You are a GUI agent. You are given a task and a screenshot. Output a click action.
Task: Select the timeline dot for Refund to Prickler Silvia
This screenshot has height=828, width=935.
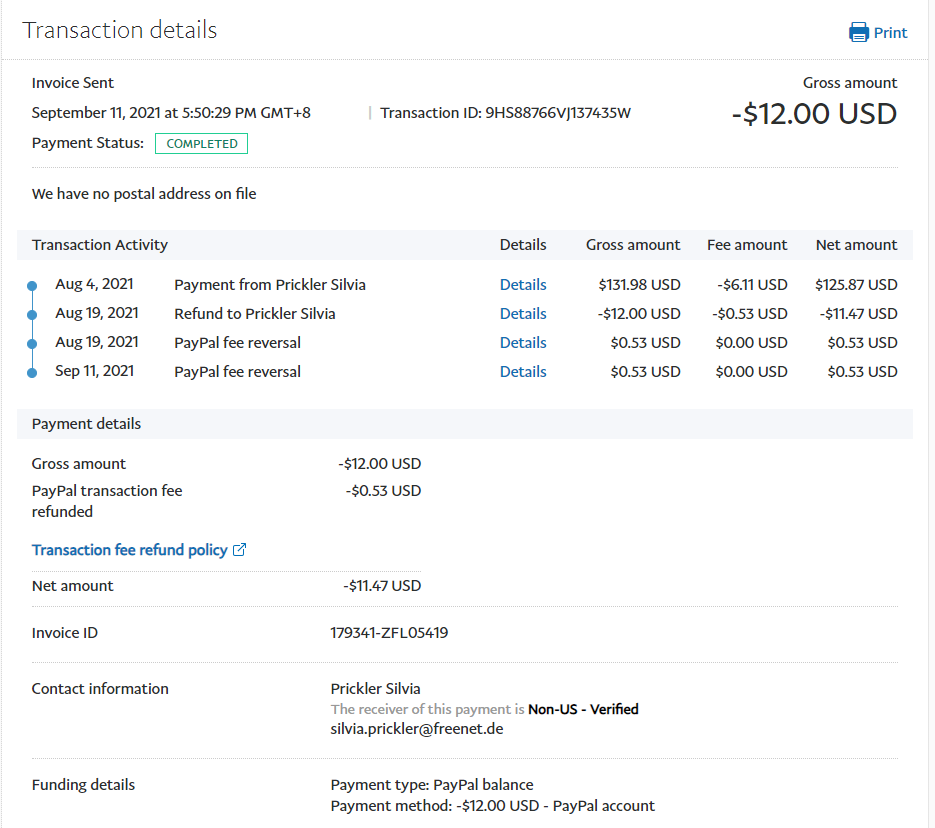[32, 315]
